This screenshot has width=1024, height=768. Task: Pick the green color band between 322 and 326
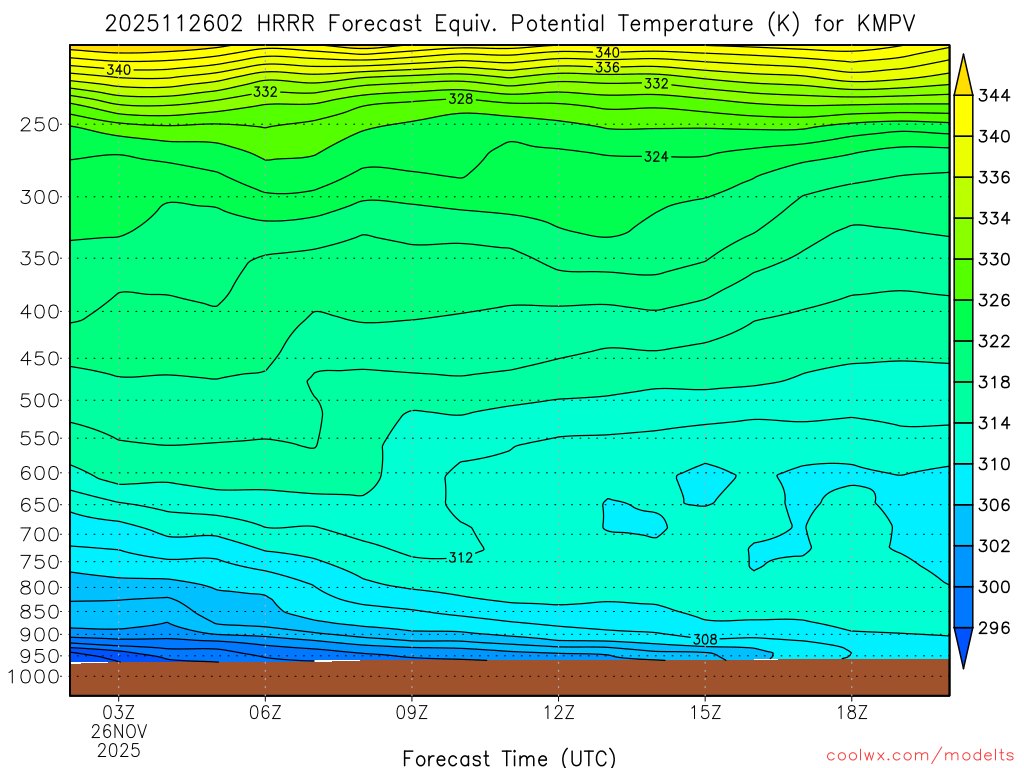963,320
